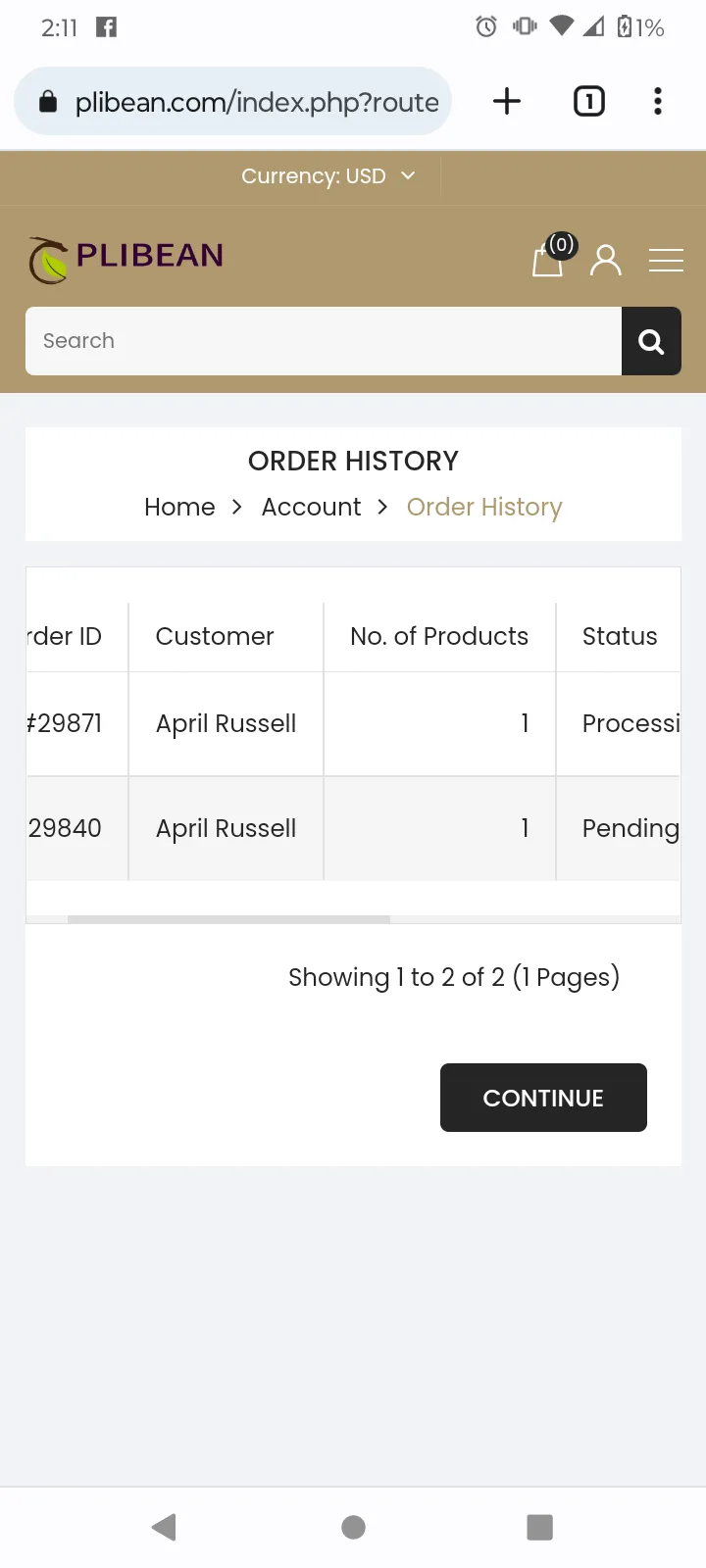Image resolution: width=706 pixels, height=1568 pixels.
Task: Open the Chrome three-dot overflow menu
Action: (x=658, y=101)
